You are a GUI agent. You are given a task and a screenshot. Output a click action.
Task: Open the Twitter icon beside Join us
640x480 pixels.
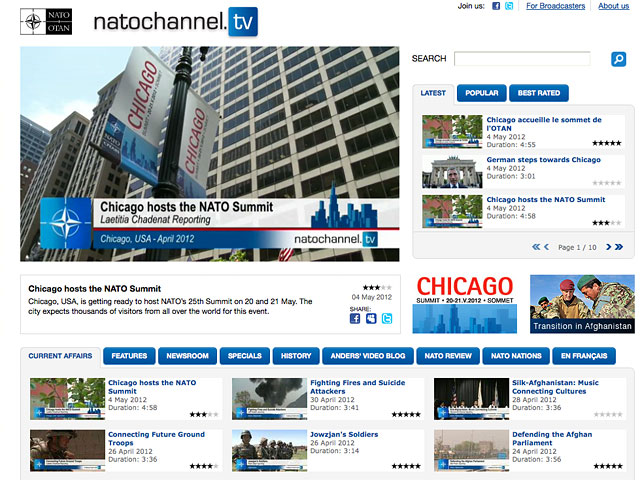click(509, 6)
